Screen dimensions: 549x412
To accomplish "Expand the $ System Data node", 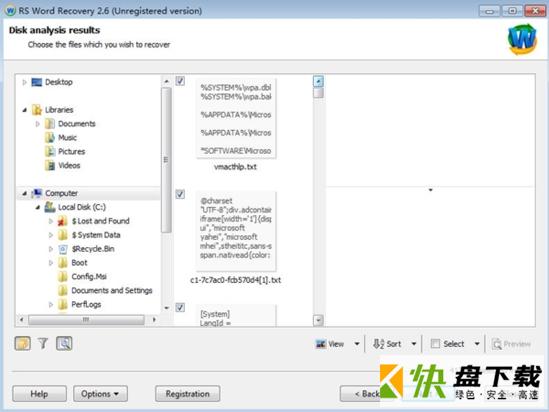I will click(51, 235).
